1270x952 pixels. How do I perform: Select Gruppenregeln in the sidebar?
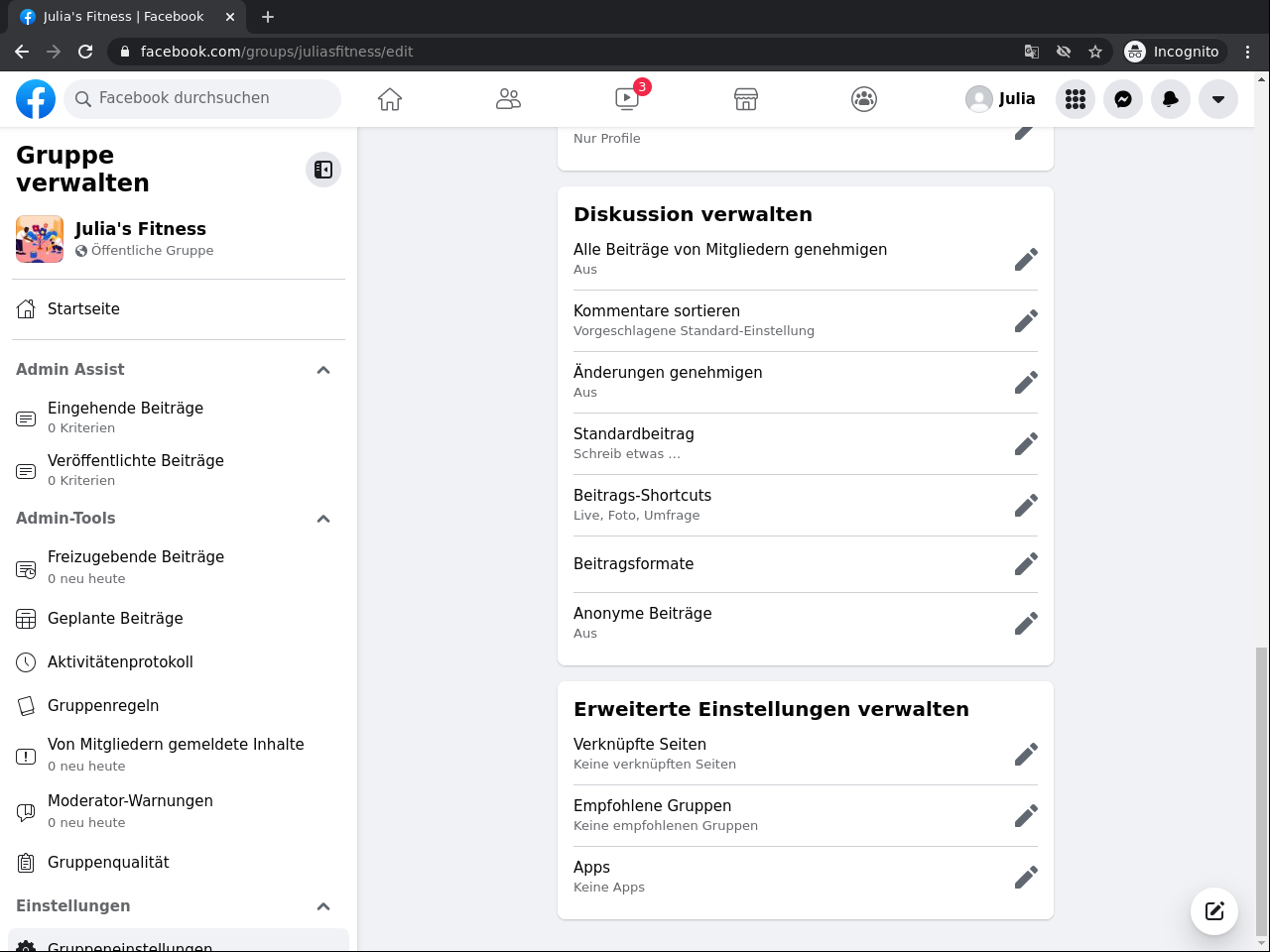[103, 706]
